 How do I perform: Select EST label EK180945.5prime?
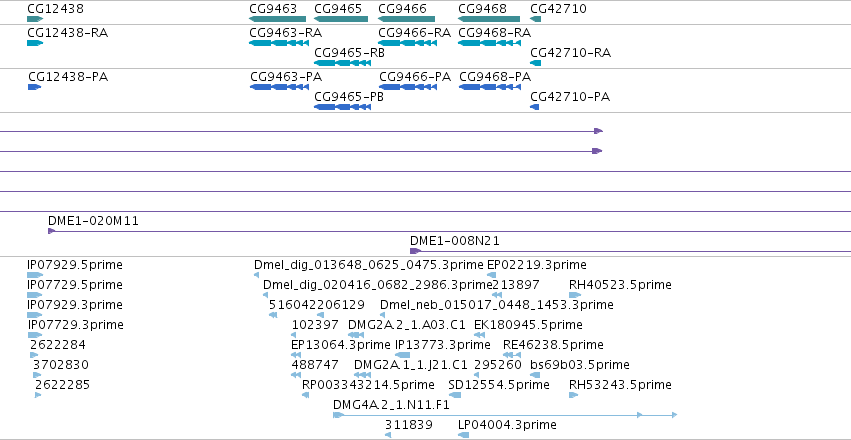(x=529, y=325)
